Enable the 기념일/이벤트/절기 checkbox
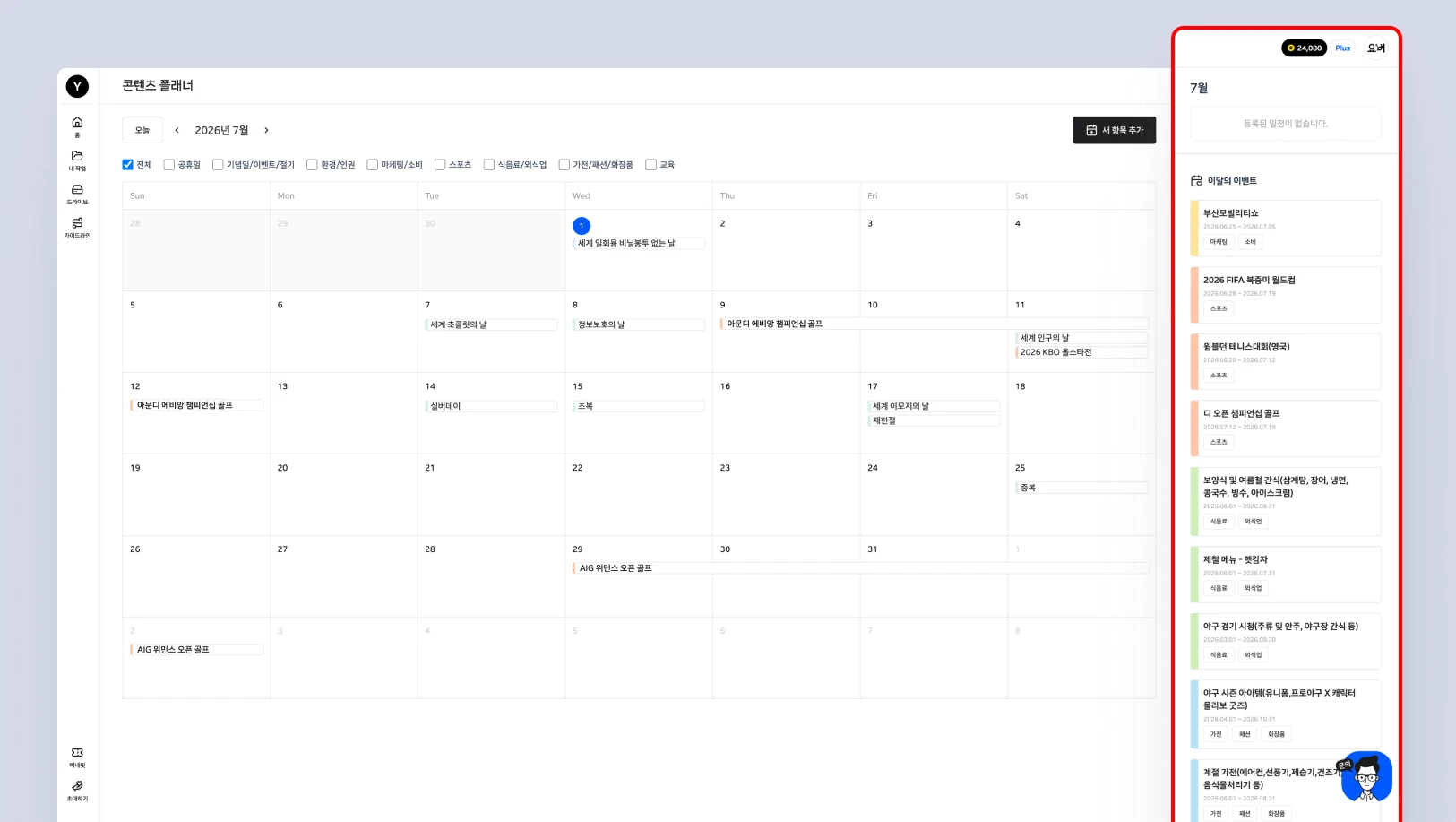Screen dimensions: 1456x822 coord(218,165)
